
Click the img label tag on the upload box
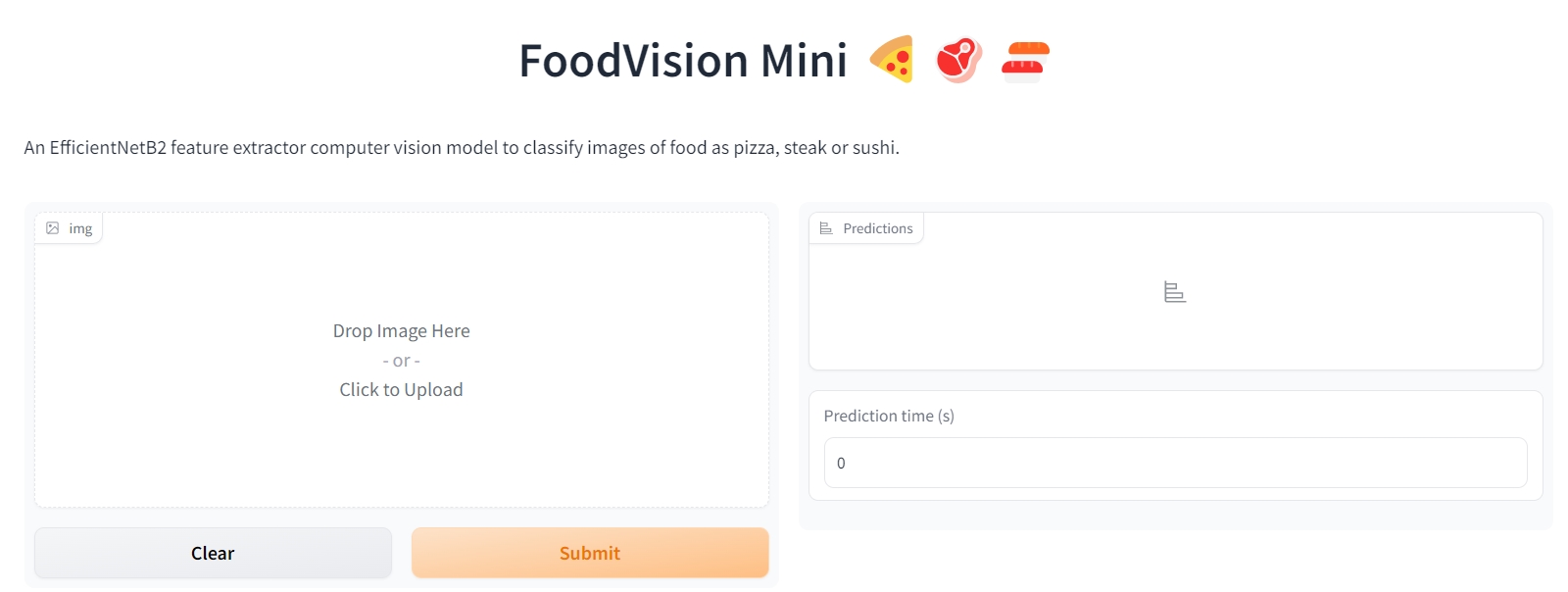pyautogui.click(x=69, y=226)
